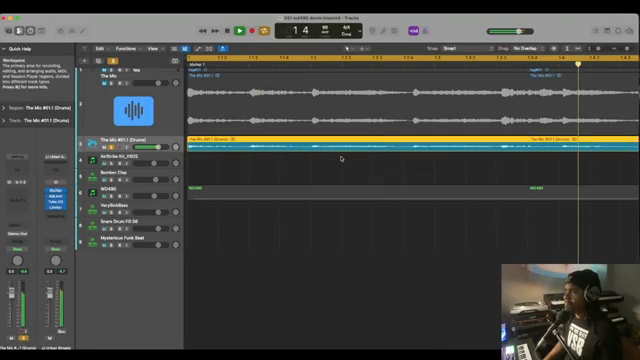Viewport: 640px width, 360px height.
Task: Expand the Track inspector disclosure triangle
Action: click(x=4, y=121)
